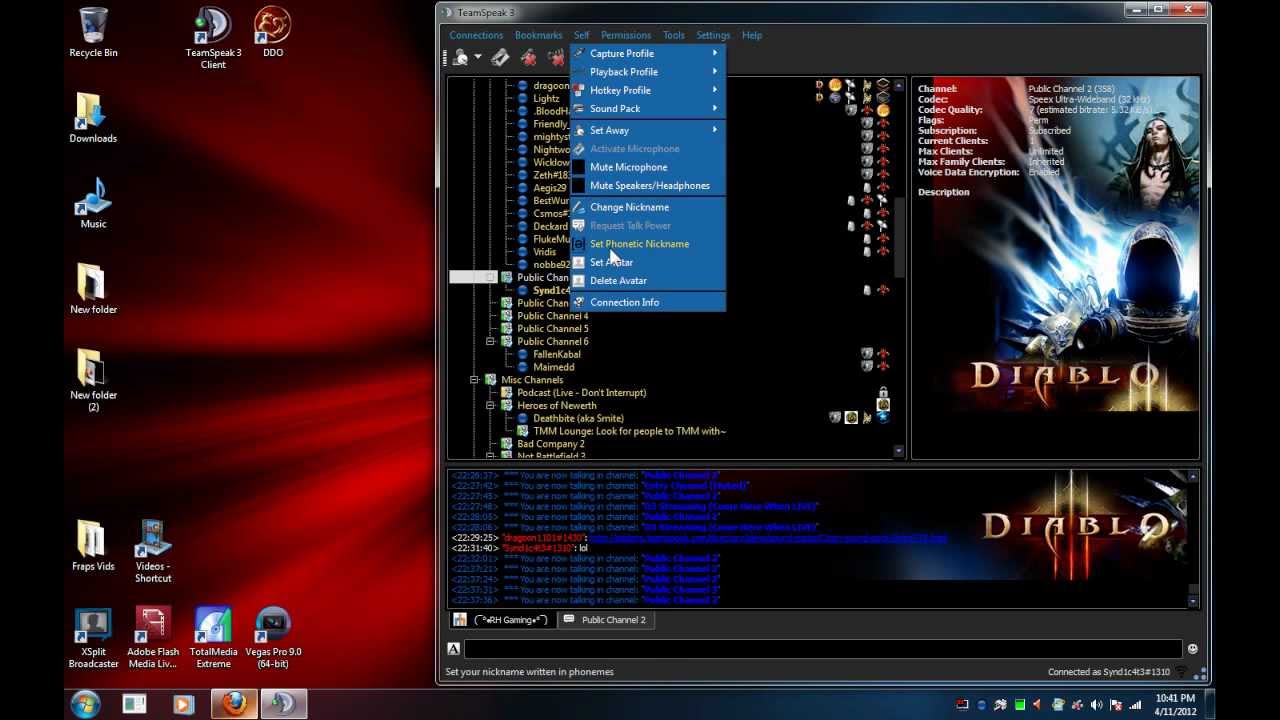1280x720 pixels.
Task: Open the hyperlink in dragoon1101 chat message
Action: (768, 538)
